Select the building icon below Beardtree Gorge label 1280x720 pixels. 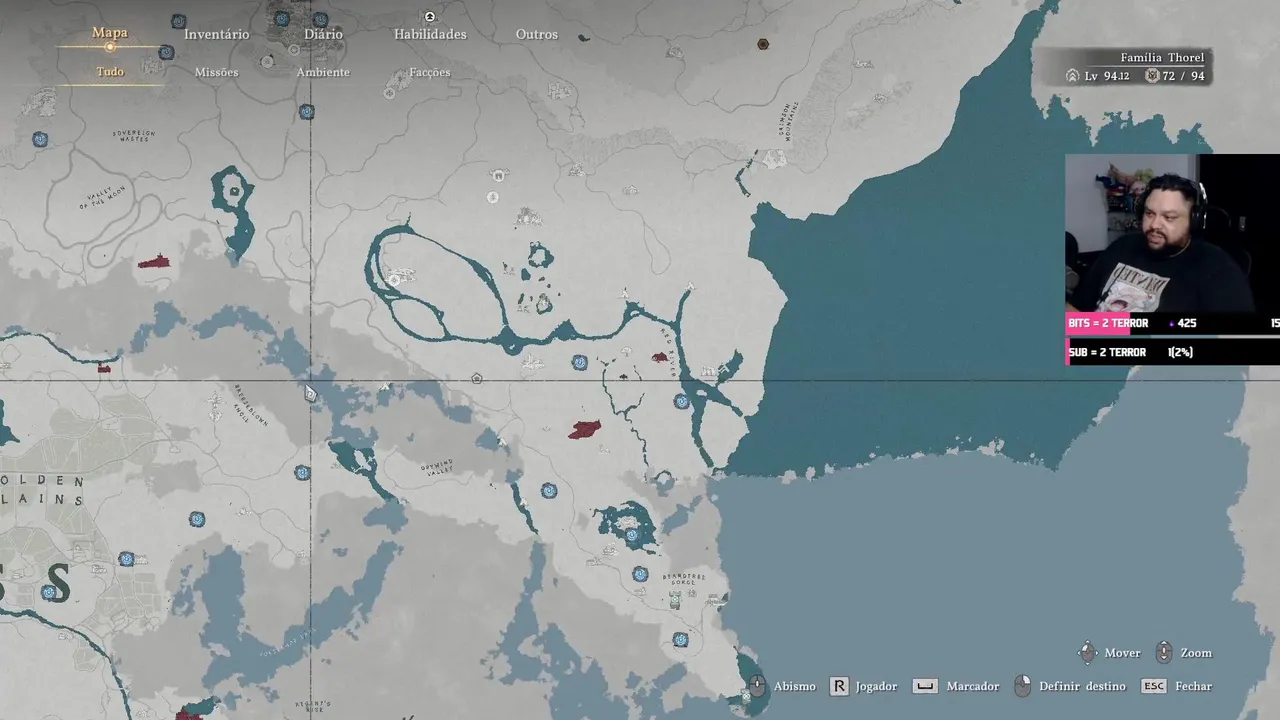pyautogui.click(x=675, y=600)
